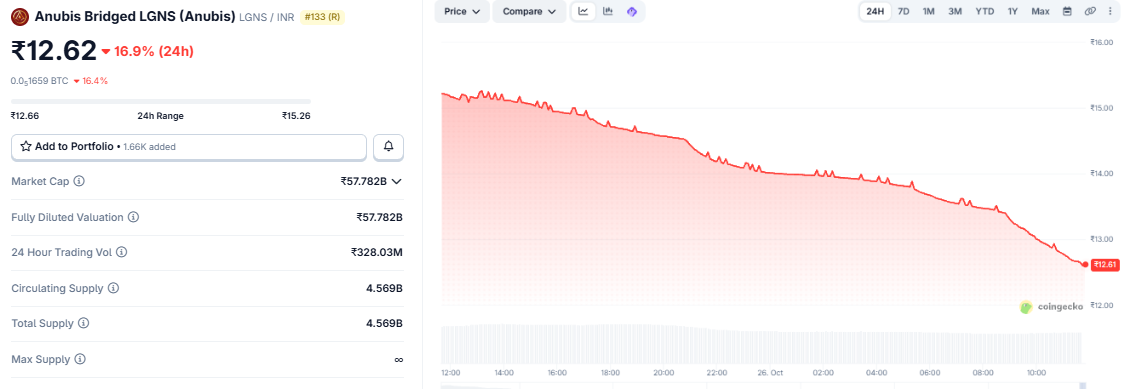Click the Market Cap info icon

coord(80,182)
